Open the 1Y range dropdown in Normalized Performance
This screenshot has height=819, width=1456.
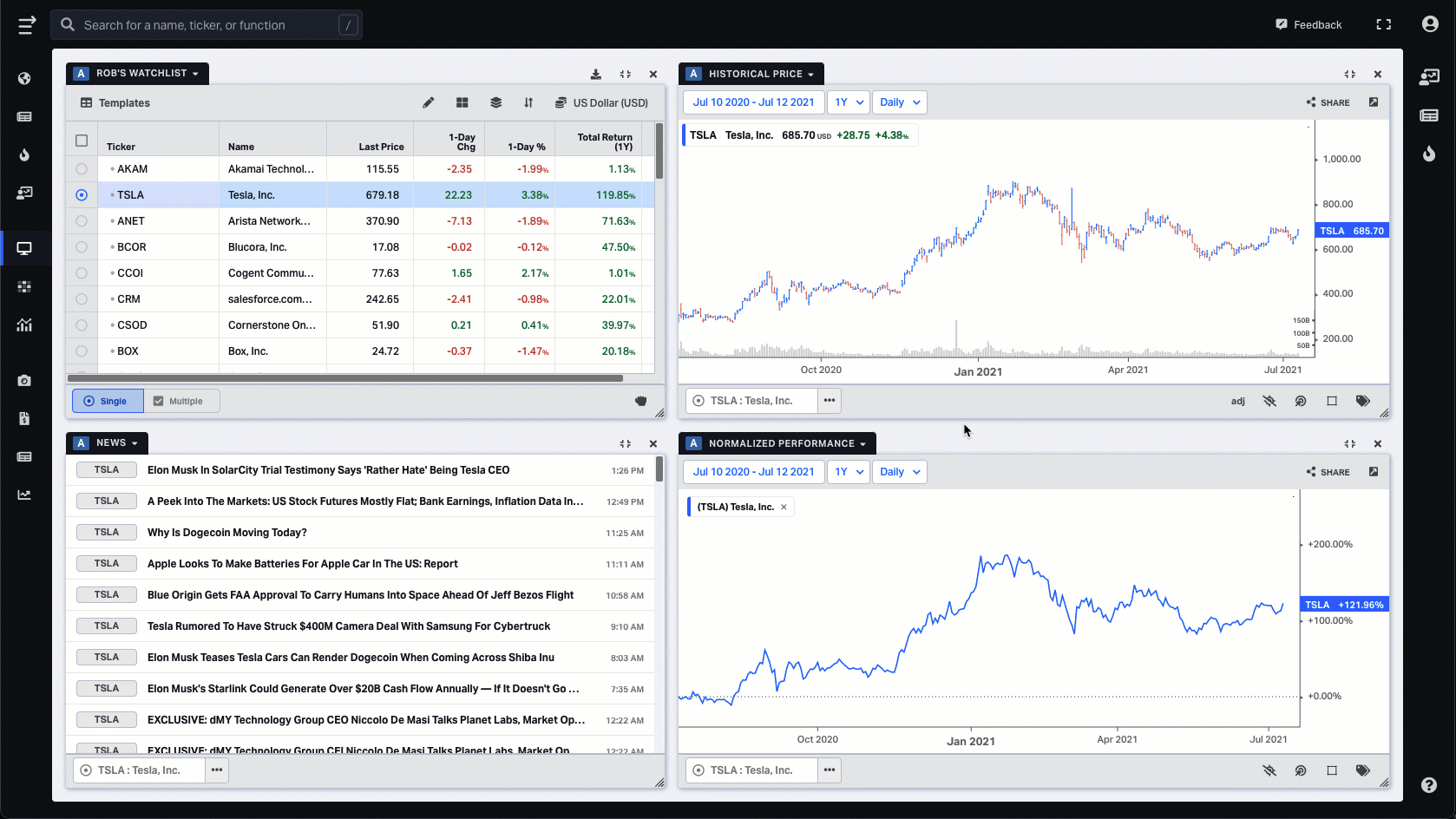849,472
